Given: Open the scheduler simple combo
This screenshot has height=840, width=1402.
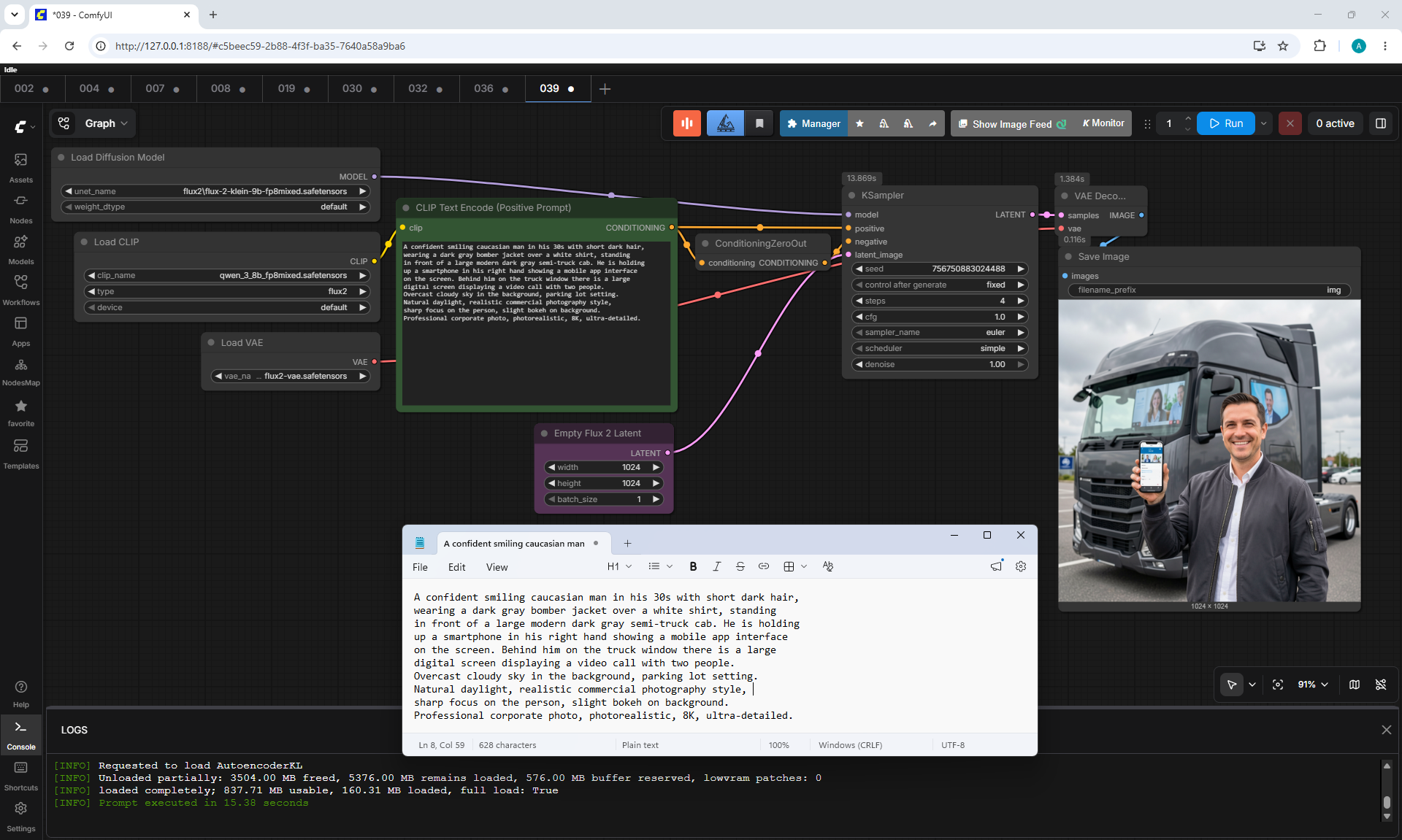Looking at the screenshot, I should (x=939, y=348).
